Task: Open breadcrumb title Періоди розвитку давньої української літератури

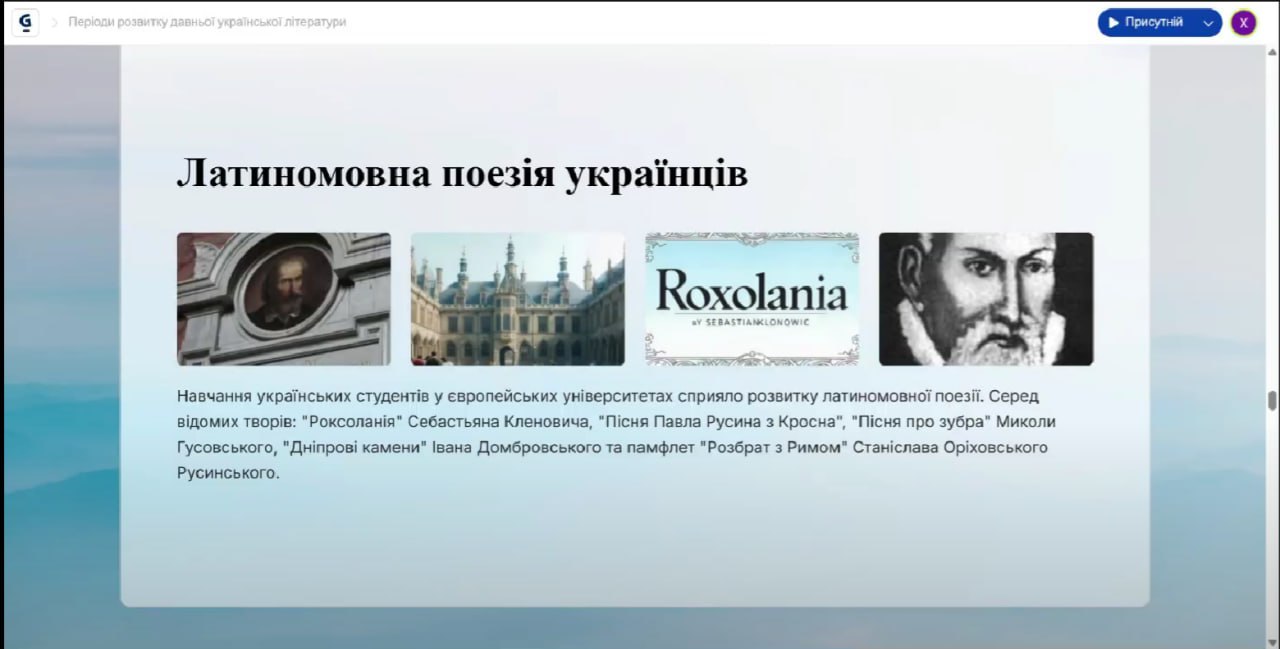Action: (x=207, y=22)
